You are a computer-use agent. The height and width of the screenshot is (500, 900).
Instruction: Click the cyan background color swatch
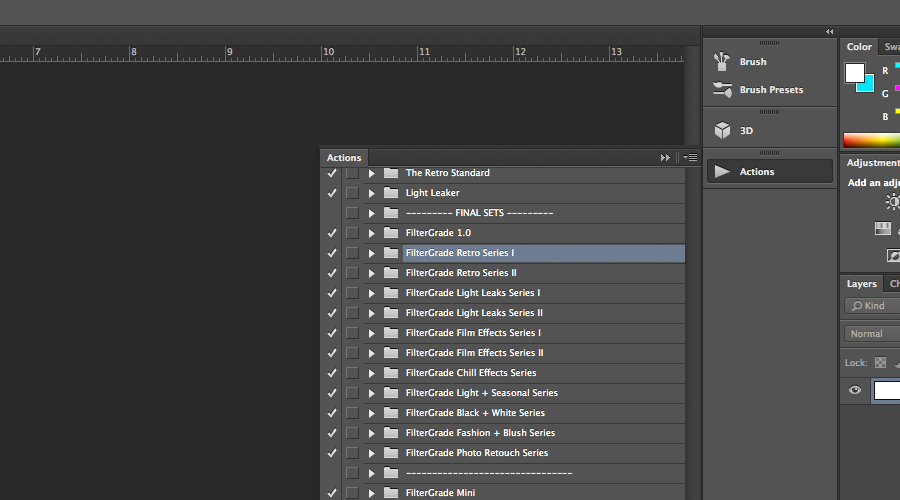(867, 85)
